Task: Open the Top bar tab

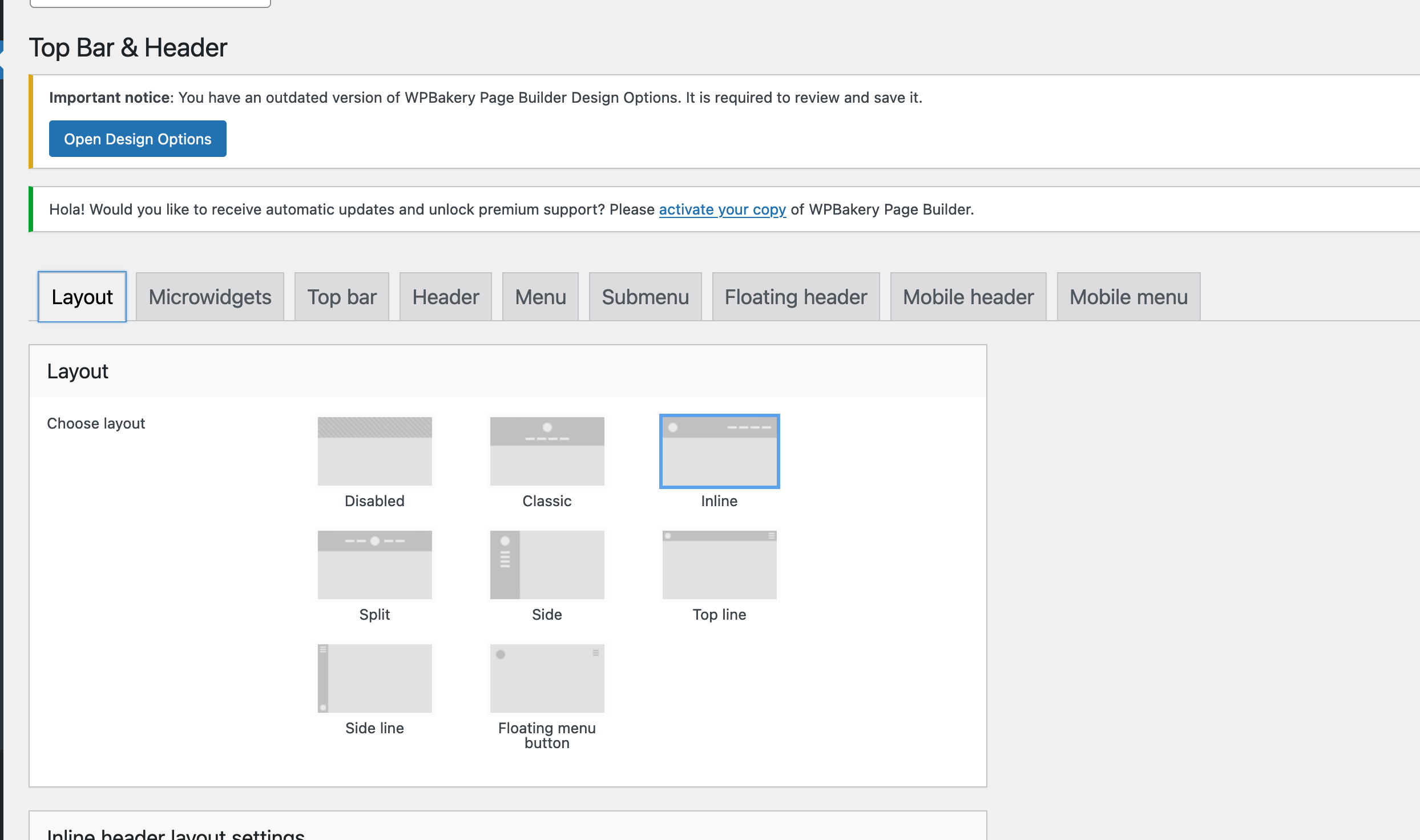Action: click(342, 297)
